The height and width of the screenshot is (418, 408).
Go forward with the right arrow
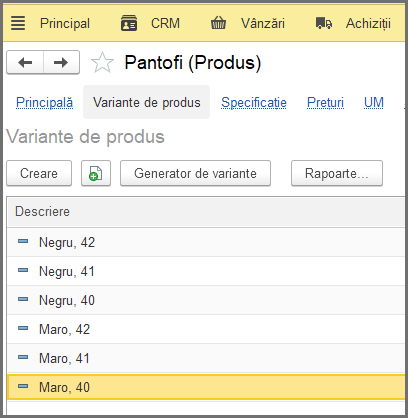point(61,62)
